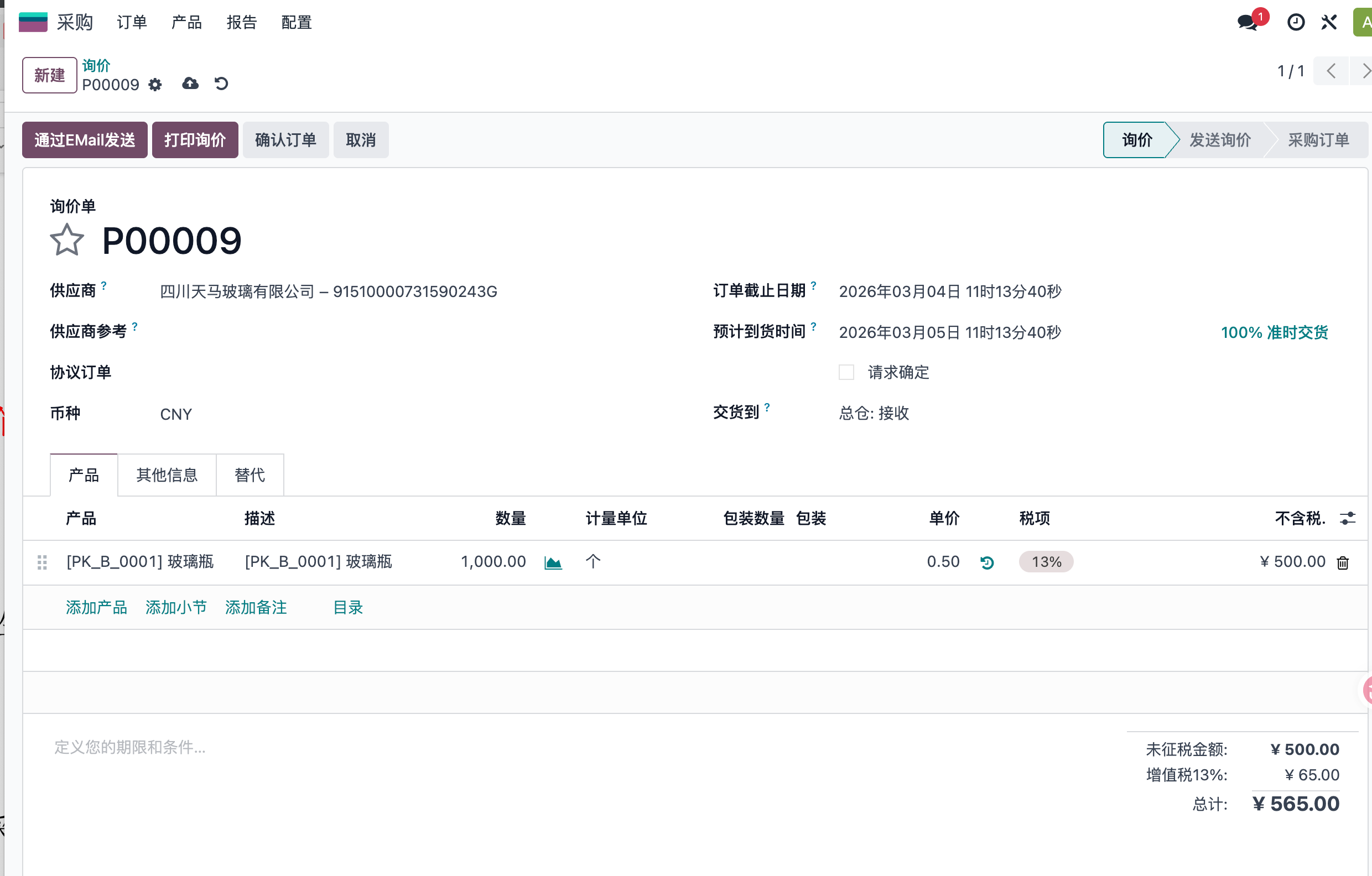Select the 询价 status stage
1372x876 pixels.
tap(1137, 139)
